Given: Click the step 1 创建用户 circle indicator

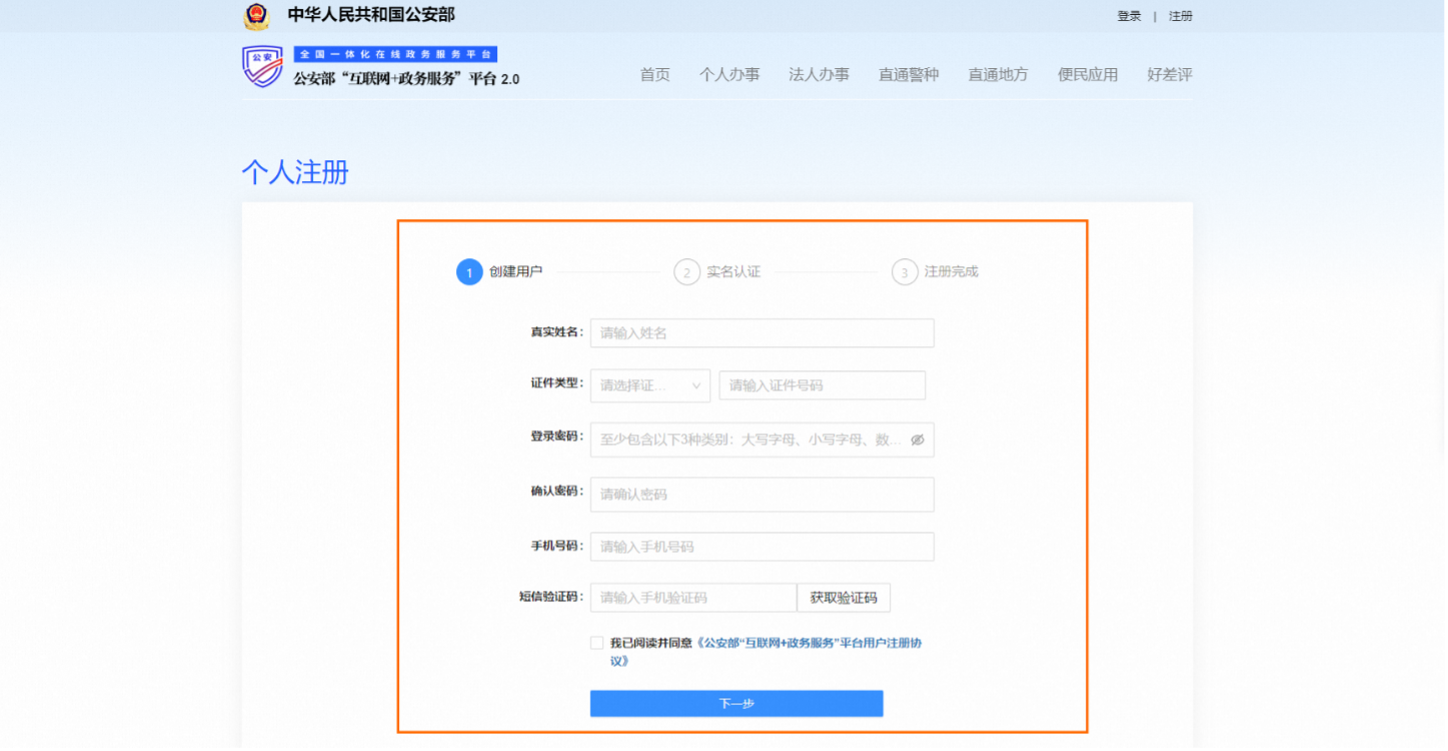Looking at the screenshot, I should pyautogui.click(x=469, y=271).
